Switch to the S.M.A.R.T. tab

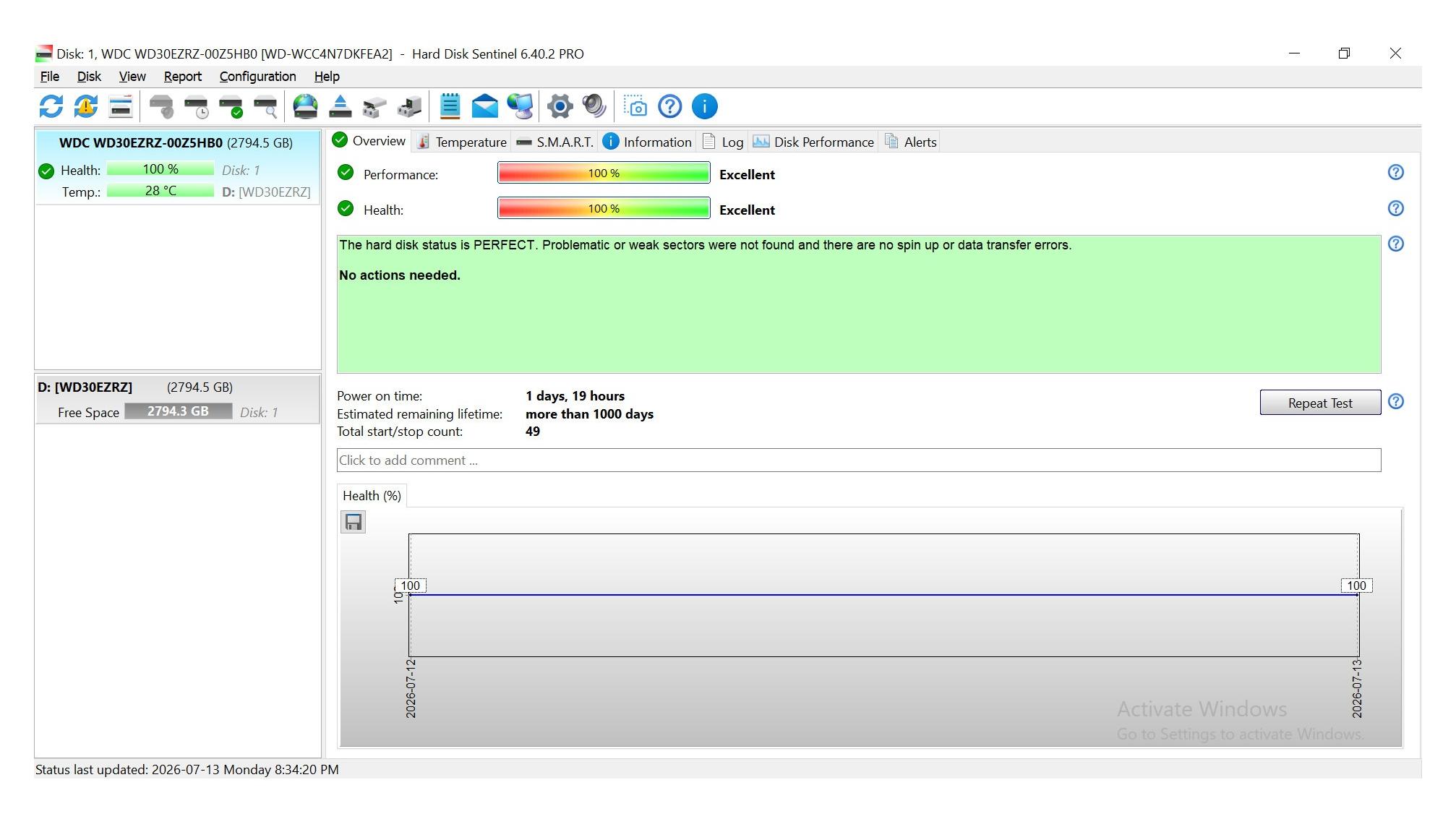pos(555,142)
